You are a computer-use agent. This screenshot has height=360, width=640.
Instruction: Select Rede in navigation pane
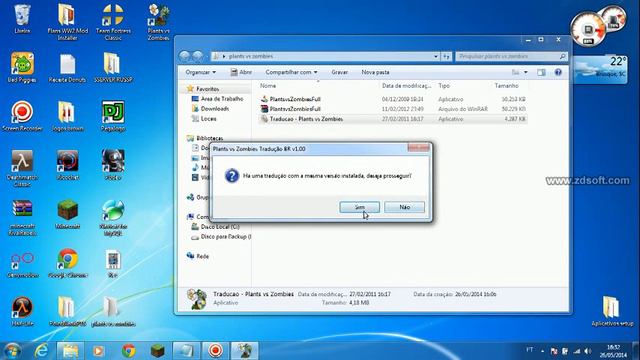pos(202,256)
